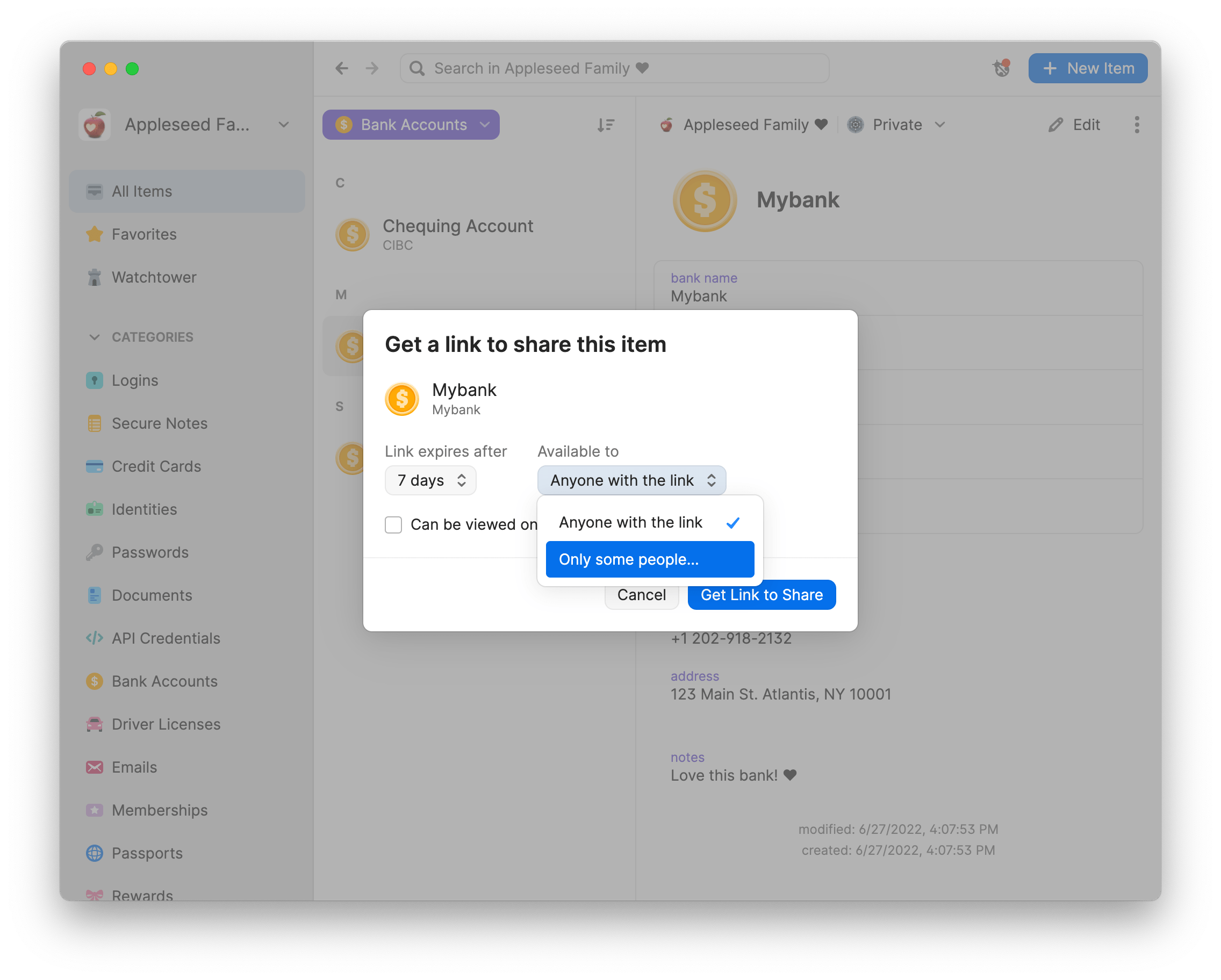Click the search magnifier icon
Screen dimensions: 1221x980
tap(417, 69)
